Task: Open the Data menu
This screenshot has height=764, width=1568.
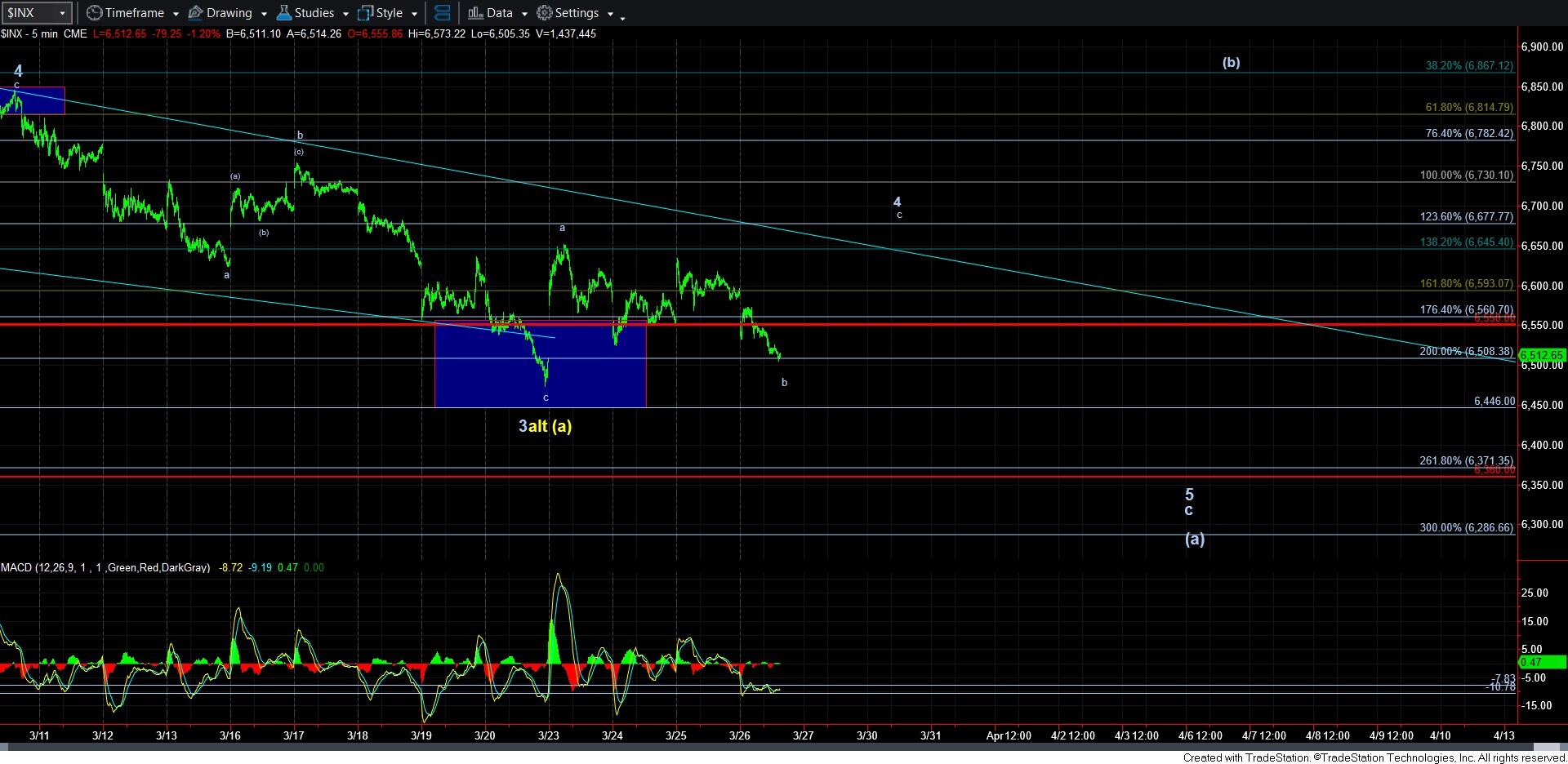Action: point(499,13)
